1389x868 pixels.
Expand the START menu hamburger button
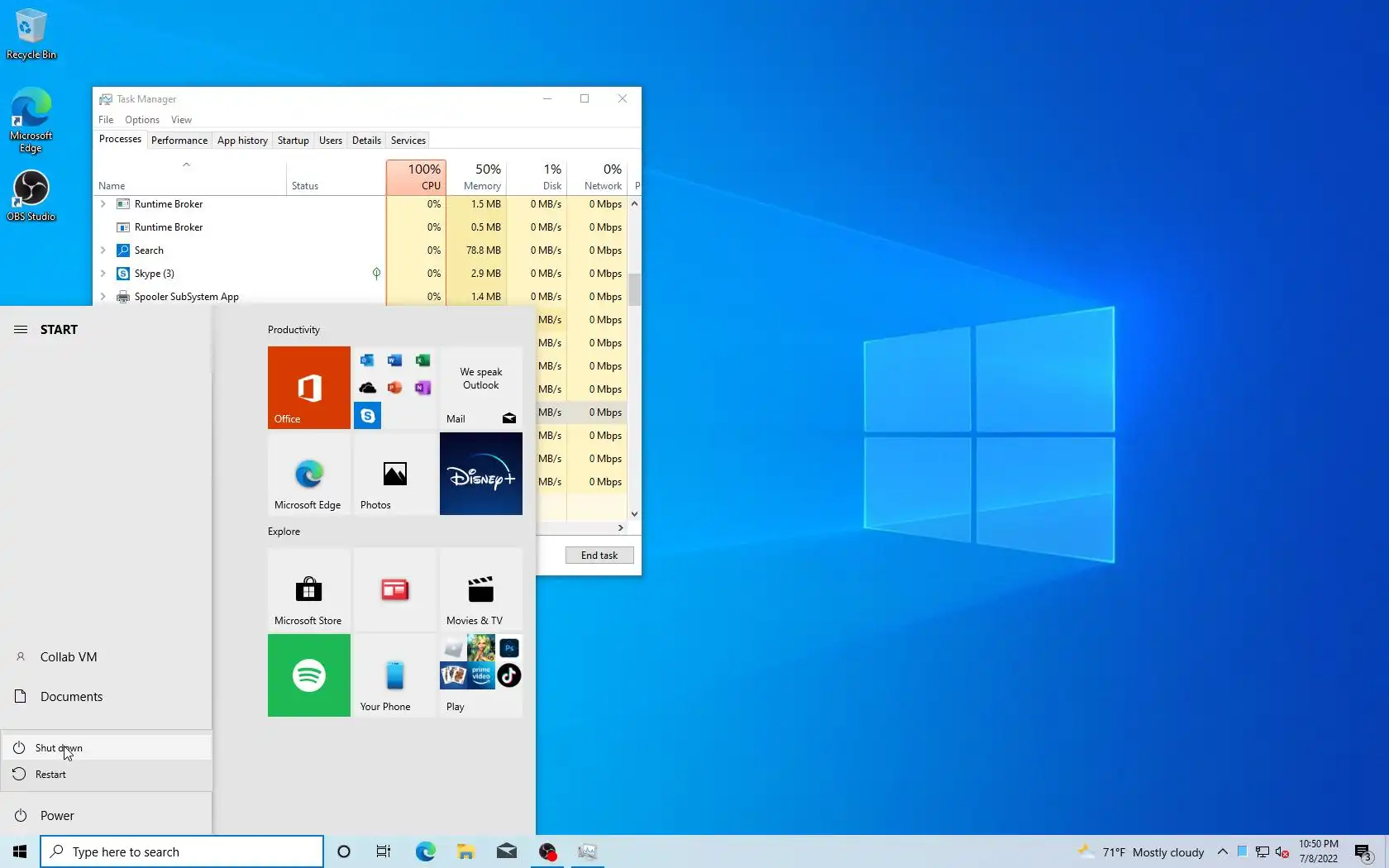[x=21, y=329]
